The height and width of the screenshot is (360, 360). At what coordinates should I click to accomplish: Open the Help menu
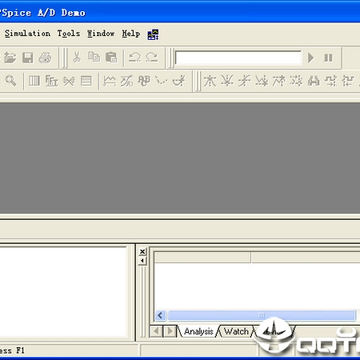pyautogui.click(x=131, y=34)
